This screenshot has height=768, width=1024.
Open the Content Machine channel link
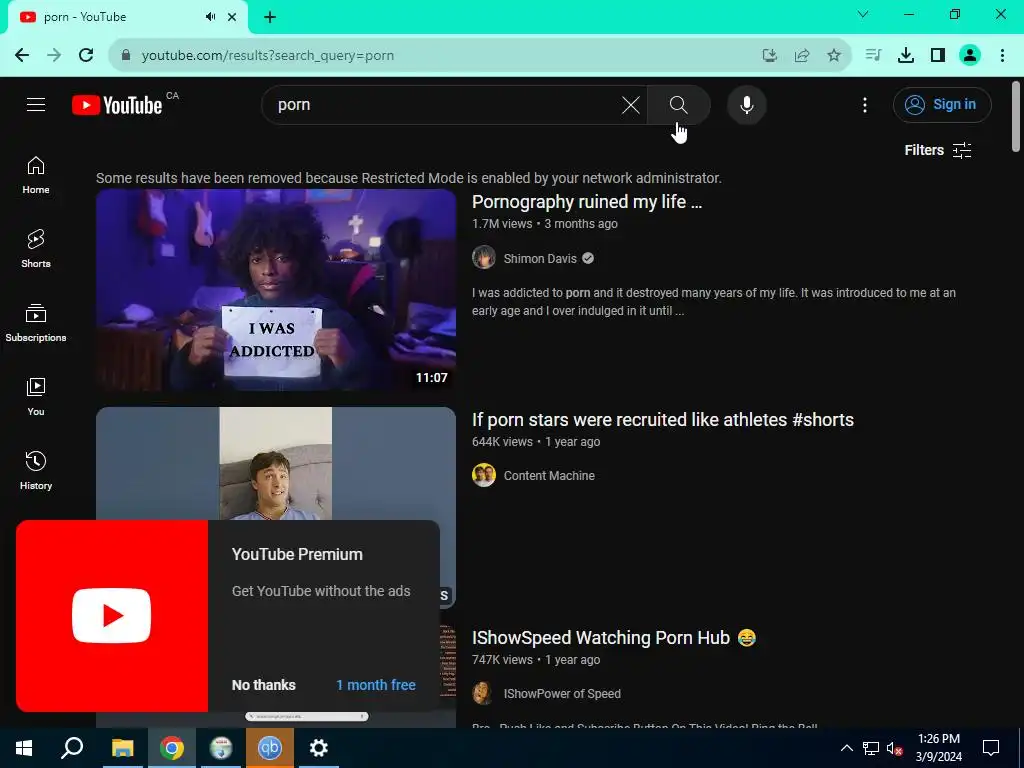tap(549, 476)
